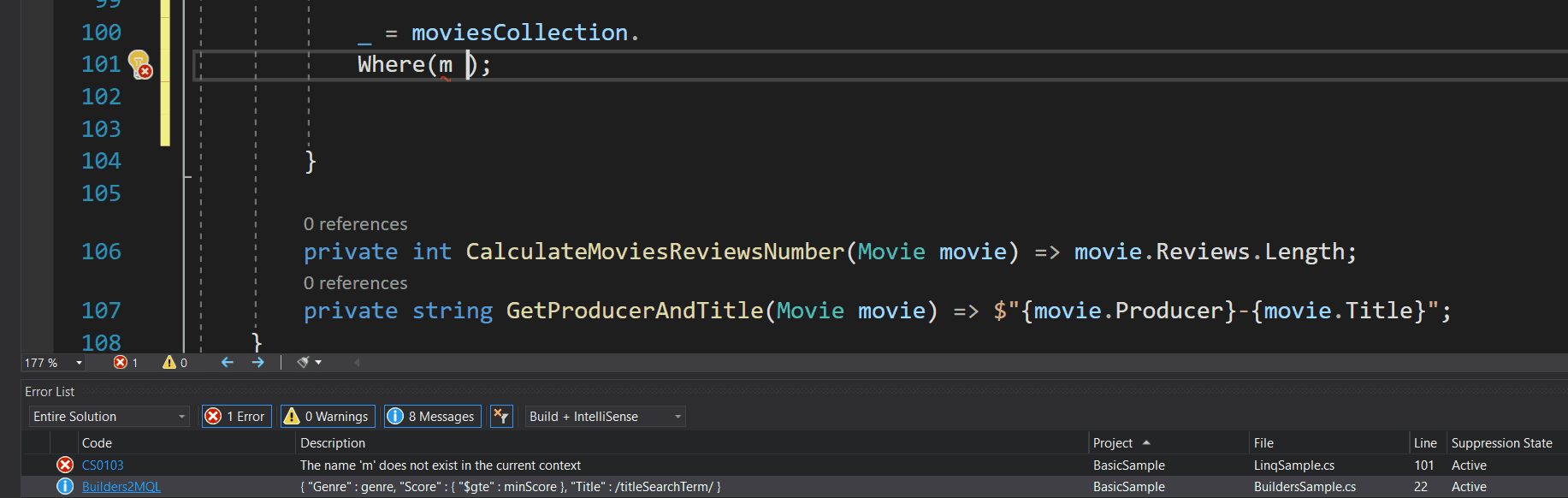Expand the code cleanup profile dropdown arrow
The image size is (1568, 498).
[x=318, y=363]
